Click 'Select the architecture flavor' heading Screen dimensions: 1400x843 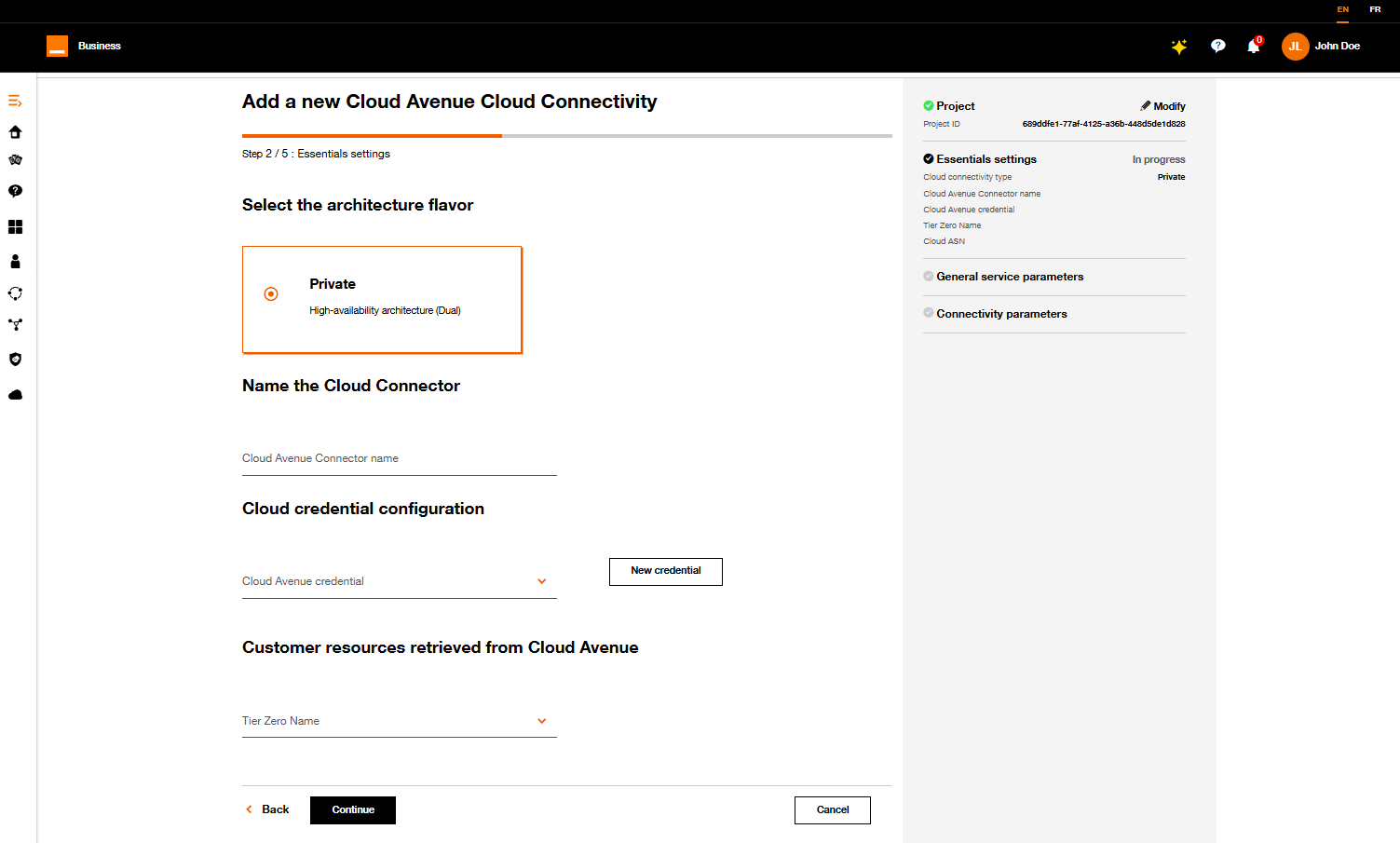point(358,205)
